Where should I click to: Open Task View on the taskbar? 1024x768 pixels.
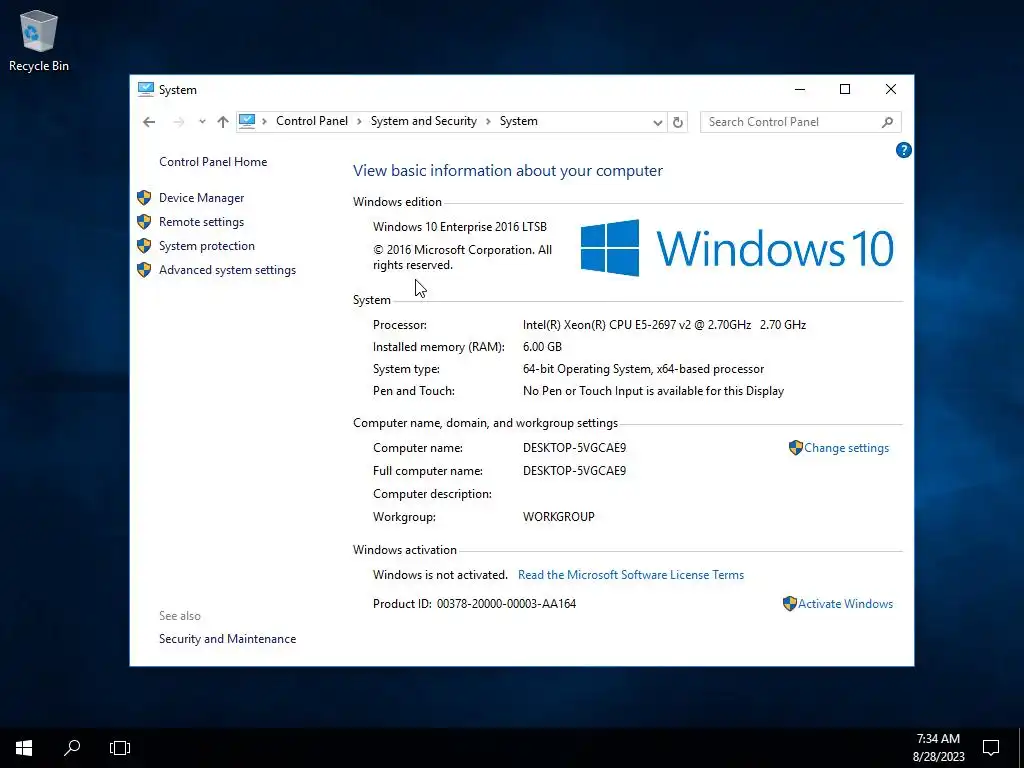[x=120, y=748]
